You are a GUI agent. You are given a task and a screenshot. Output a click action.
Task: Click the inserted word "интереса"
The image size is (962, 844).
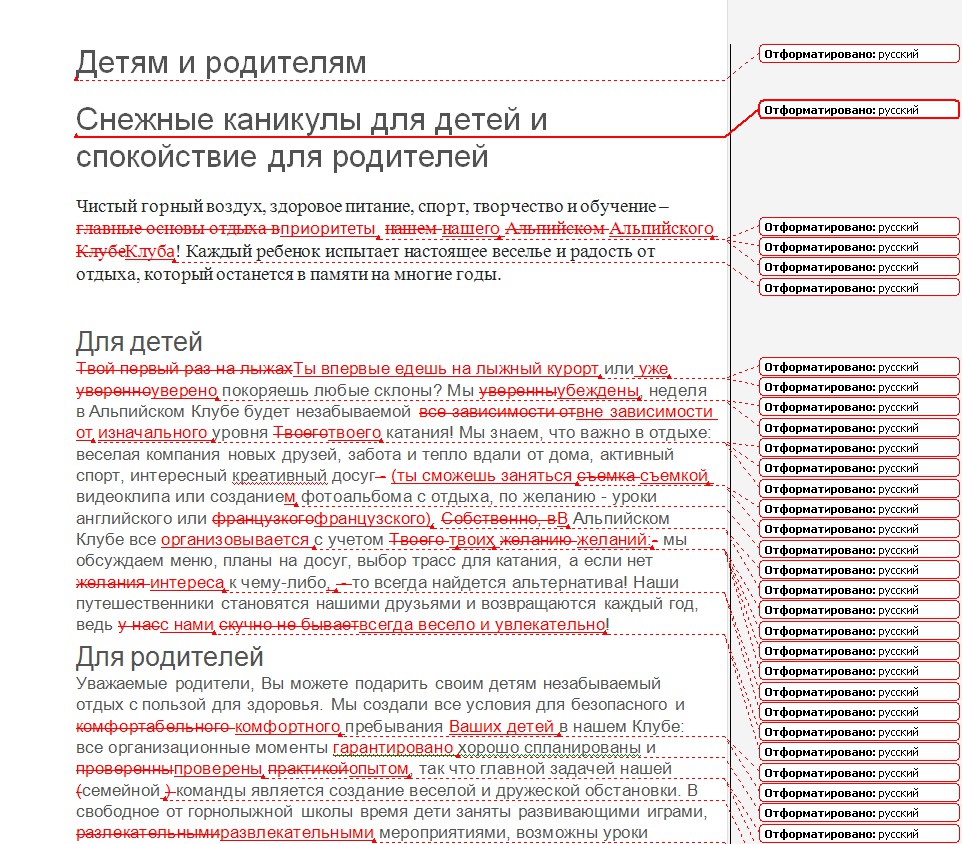(187, 582)
